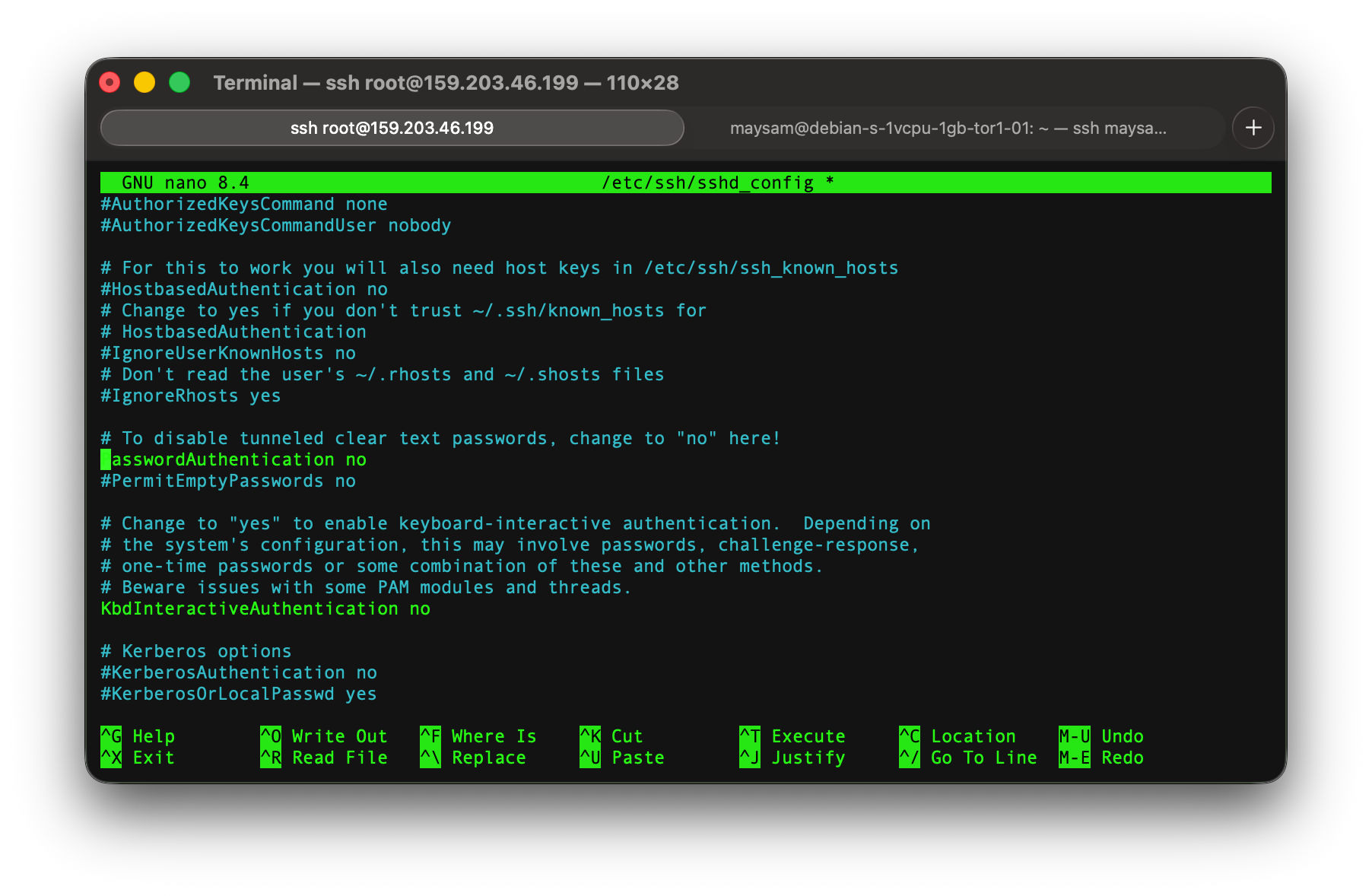
Task: Click the /etc/ssh/sshd_config filename in header
Action: (707, 183)
